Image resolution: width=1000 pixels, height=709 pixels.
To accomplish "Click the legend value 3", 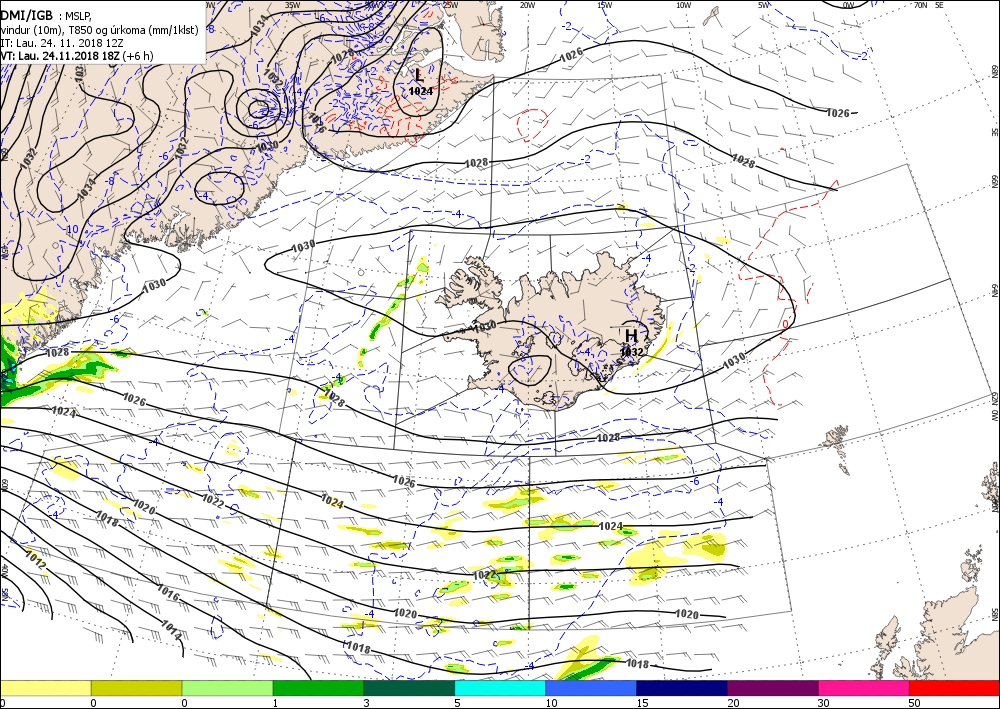I will tap(367, 703).
